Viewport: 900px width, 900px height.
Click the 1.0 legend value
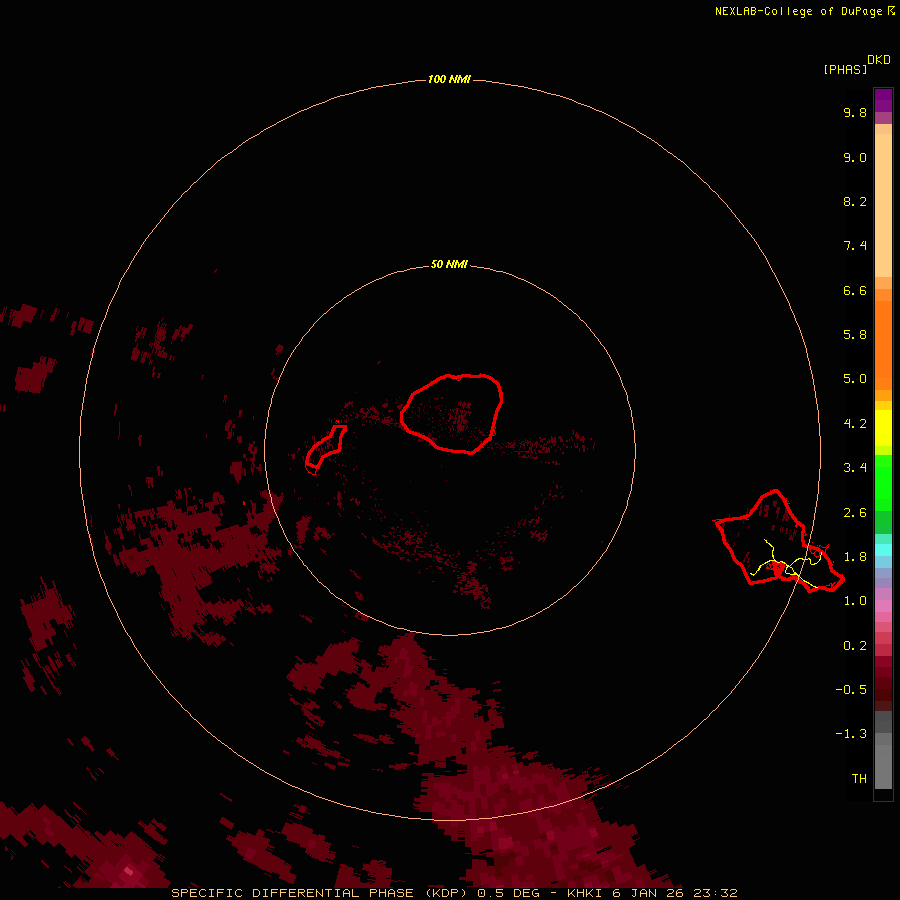[x=855, y=601]
